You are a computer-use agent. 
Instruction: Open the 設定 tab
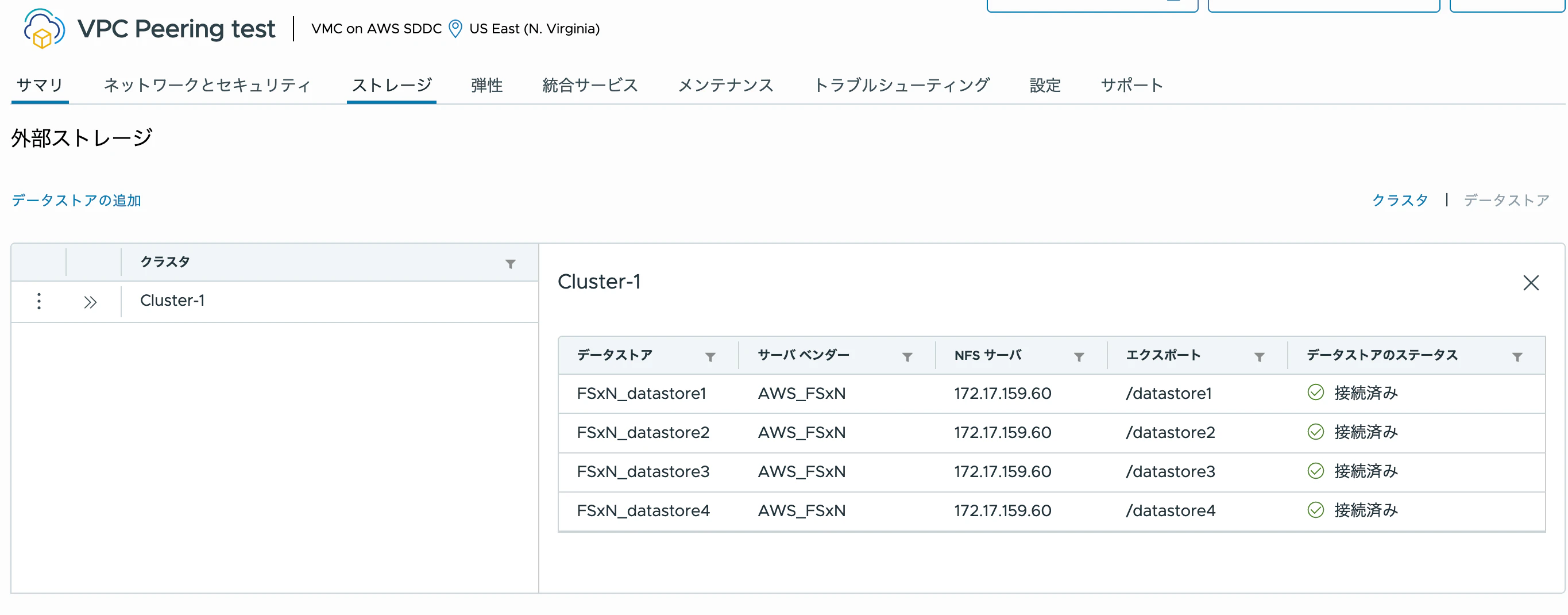pyautogui.click(x=1045, y=85)
